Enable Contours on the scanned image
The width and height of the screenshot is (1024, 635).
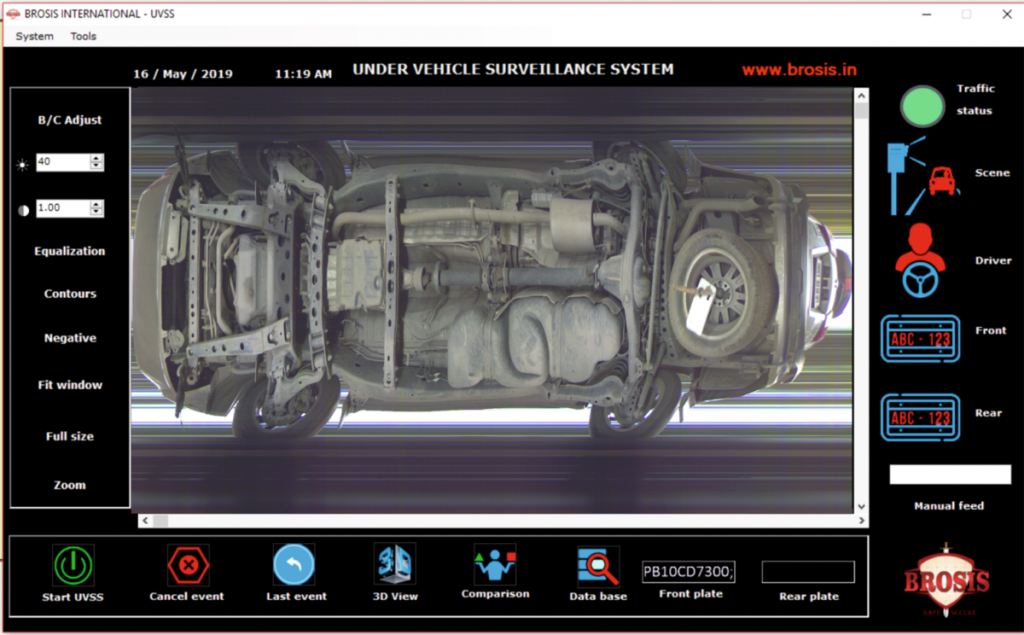(68, 293)
